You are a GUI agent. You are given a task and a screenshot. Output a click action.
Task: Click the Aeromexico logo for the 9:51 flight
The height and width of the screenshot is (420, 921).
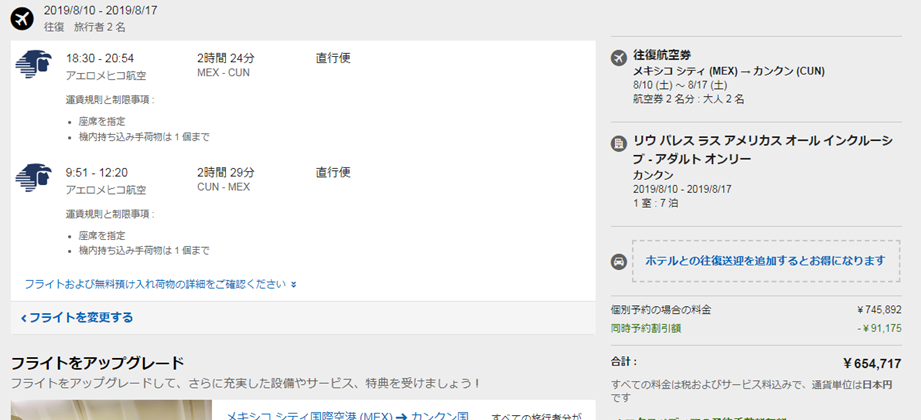point(33,177)
